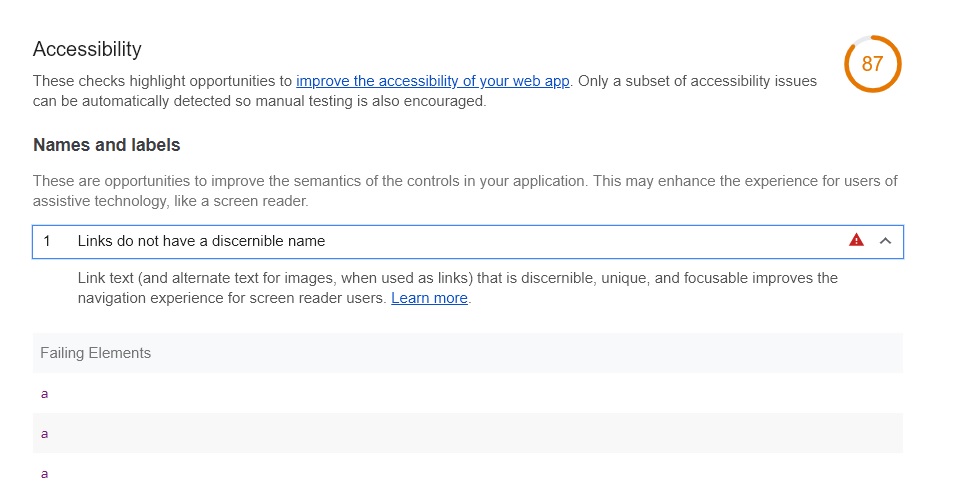
Task: Click the Learn more link
Action: (429, 298)
